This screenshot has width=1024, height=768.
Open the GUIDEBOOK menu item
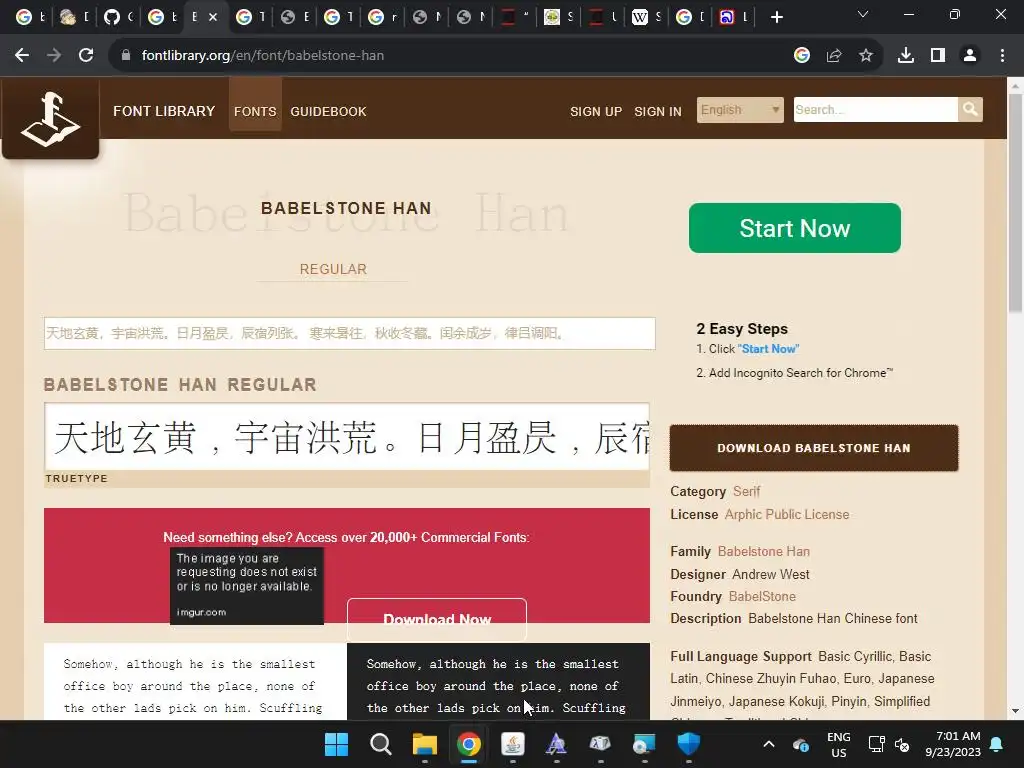pyautogui.click(x=328, y=112)
